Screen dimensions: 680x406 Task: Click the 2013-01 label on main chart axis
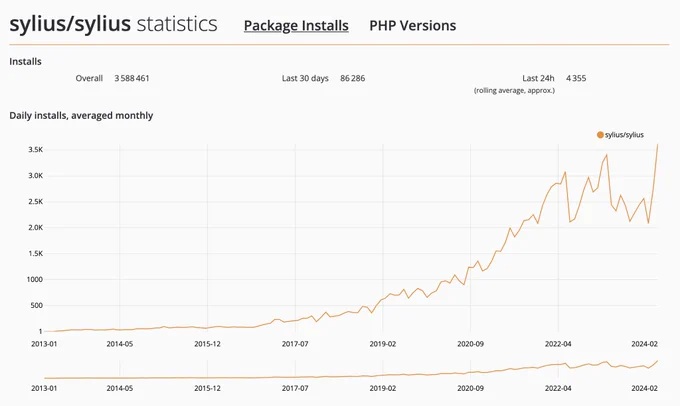pyautogui.click(x=44, y=344)
